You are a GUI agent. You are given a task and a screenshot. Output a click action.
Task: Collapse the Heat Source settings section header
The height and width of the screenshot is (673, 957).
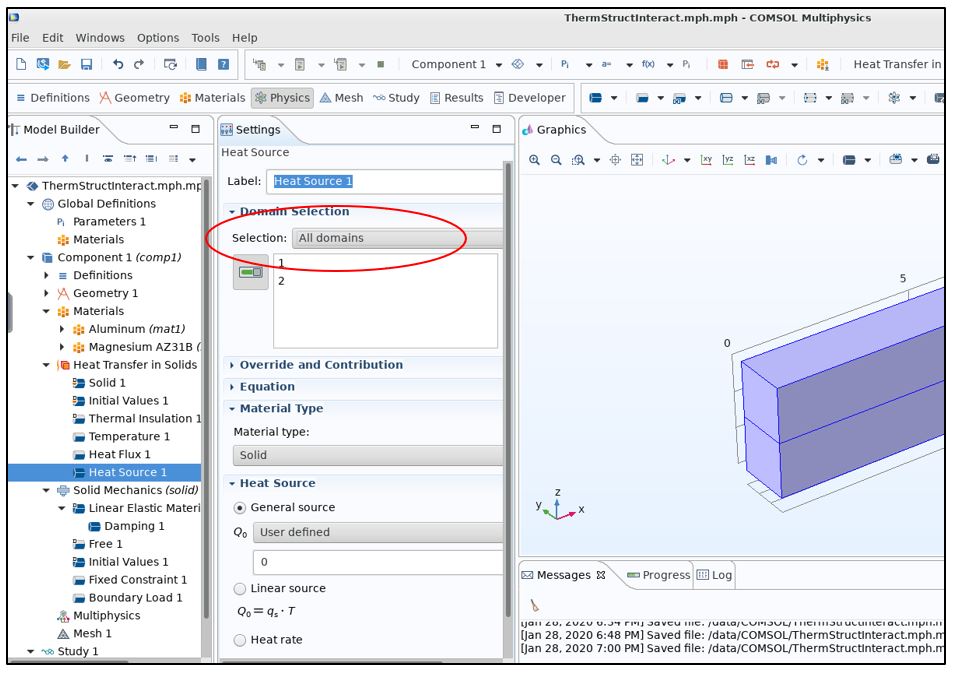(278, 483)
